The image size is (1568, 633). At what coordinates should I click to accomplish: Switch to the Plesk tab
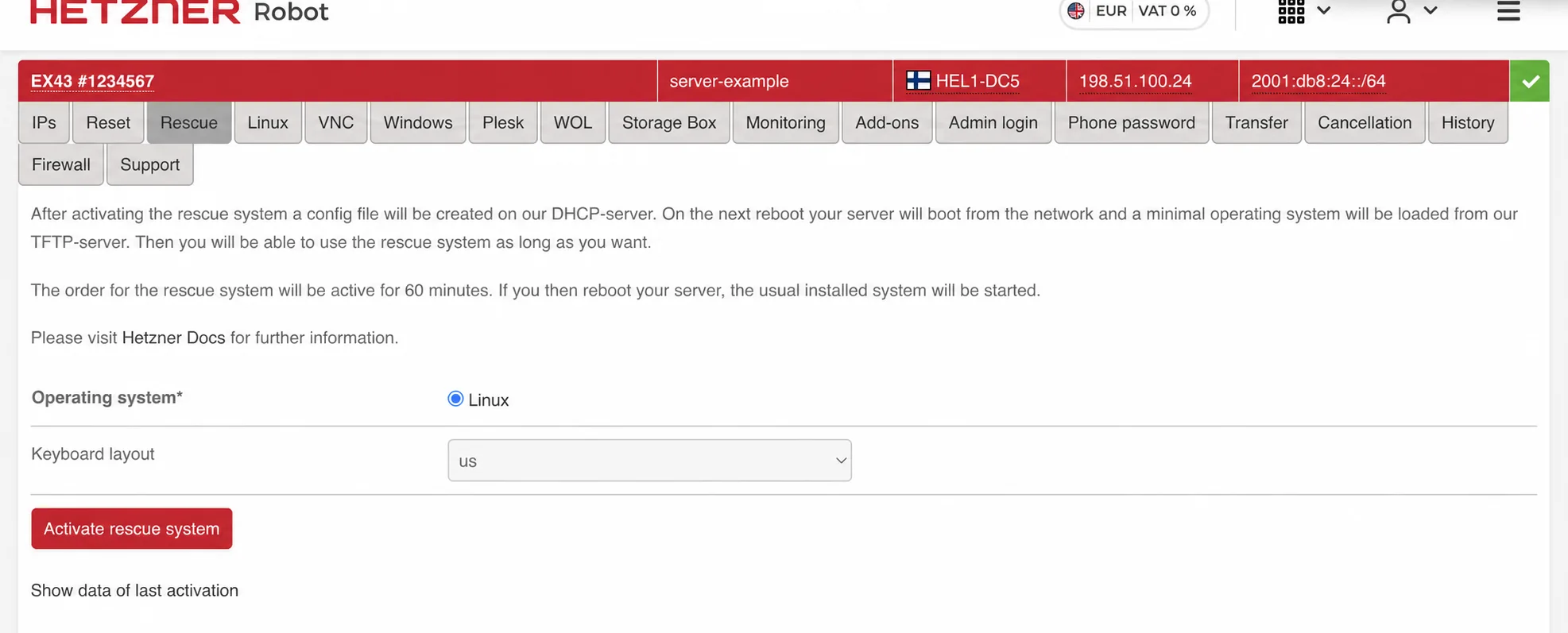503,122
